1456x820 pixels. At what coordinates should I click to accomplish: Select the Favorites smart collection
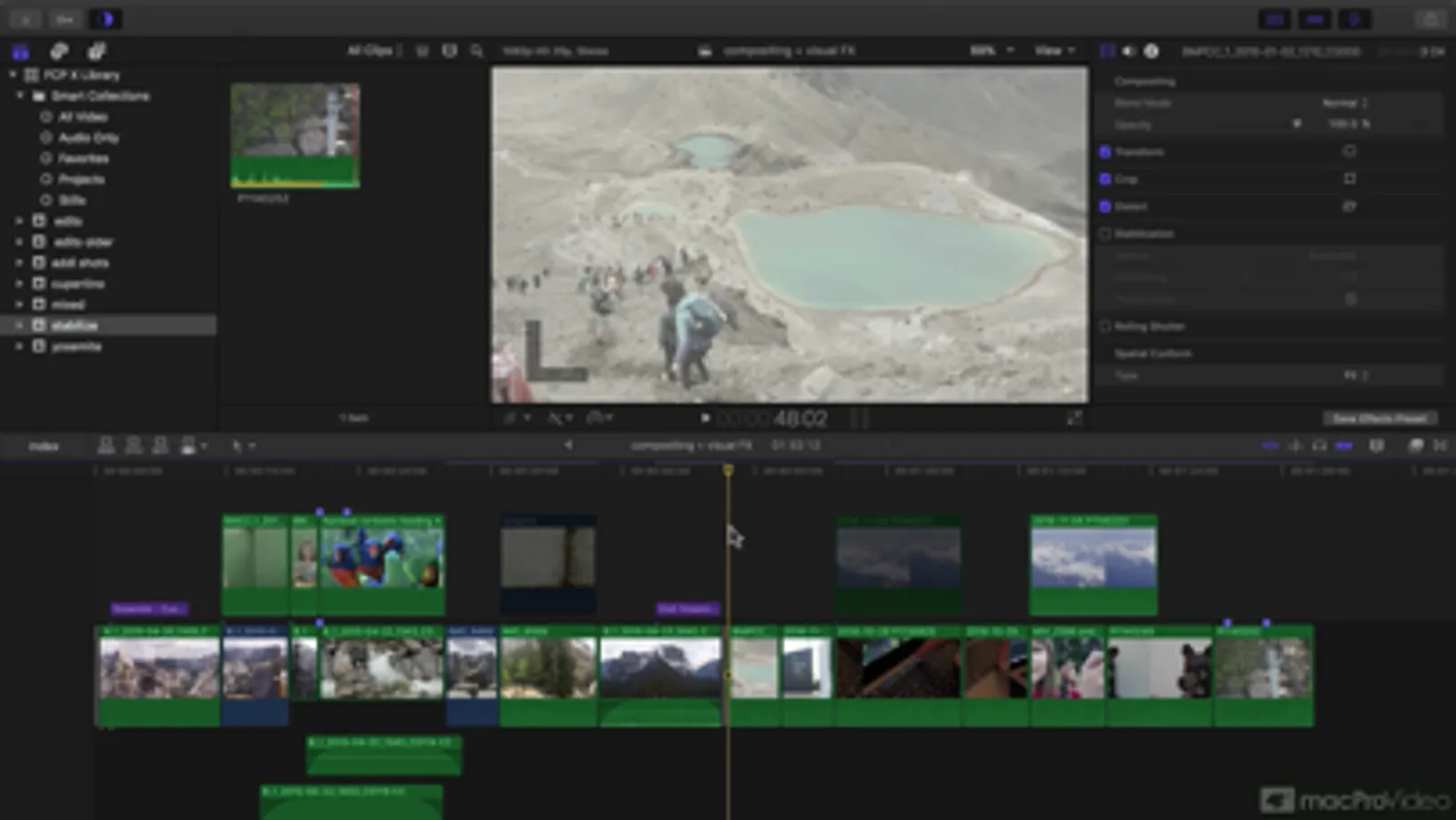tap(83, 159)
